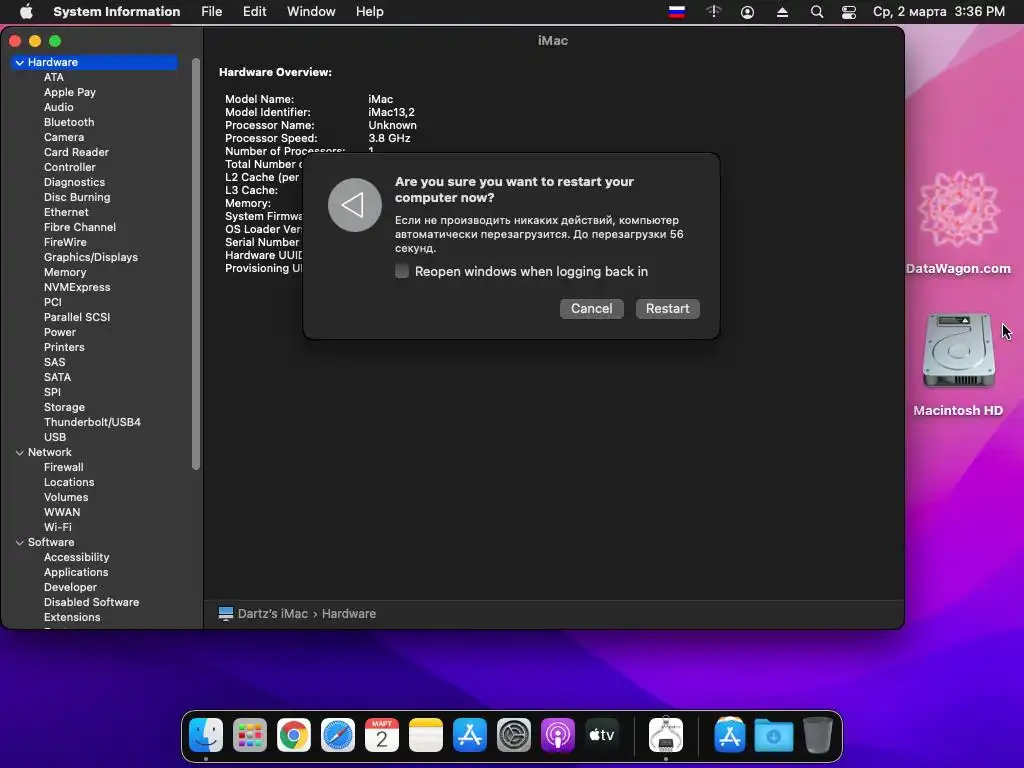
Task: Launch Google Chrome from the Dock
Action: pos(294,735)
